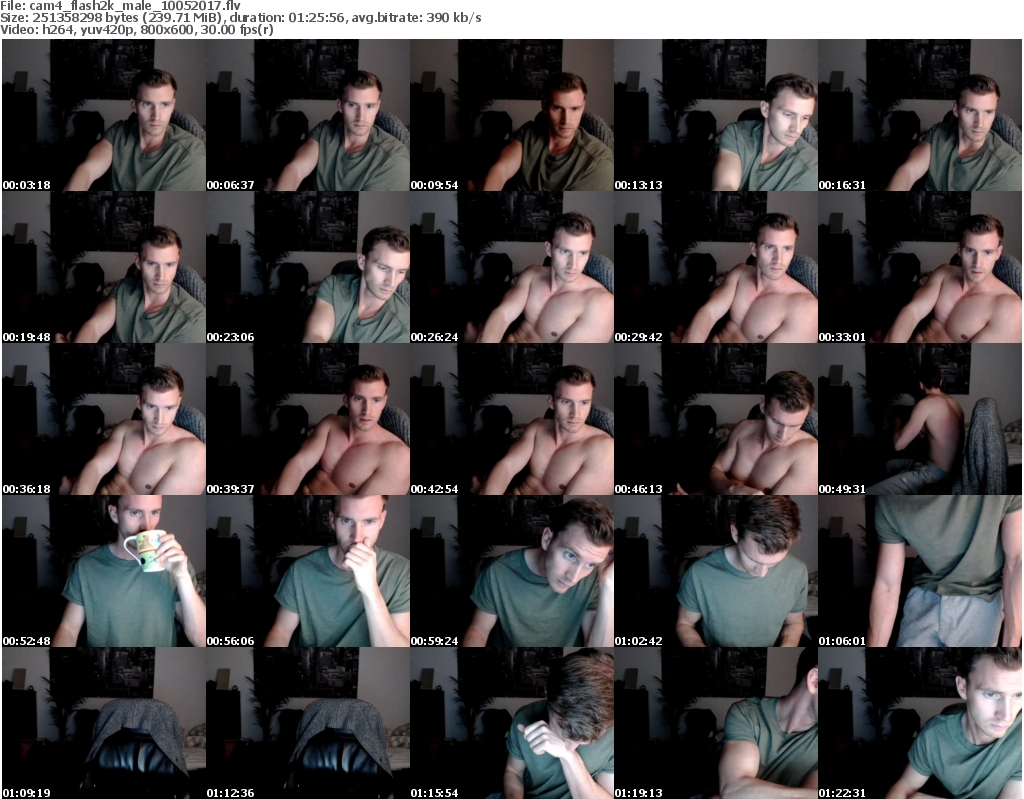The width and height of the screenshot is (1024, 799).
Task: Select the thumbnail stamped 00:19:48
Action: pos(104,267)
